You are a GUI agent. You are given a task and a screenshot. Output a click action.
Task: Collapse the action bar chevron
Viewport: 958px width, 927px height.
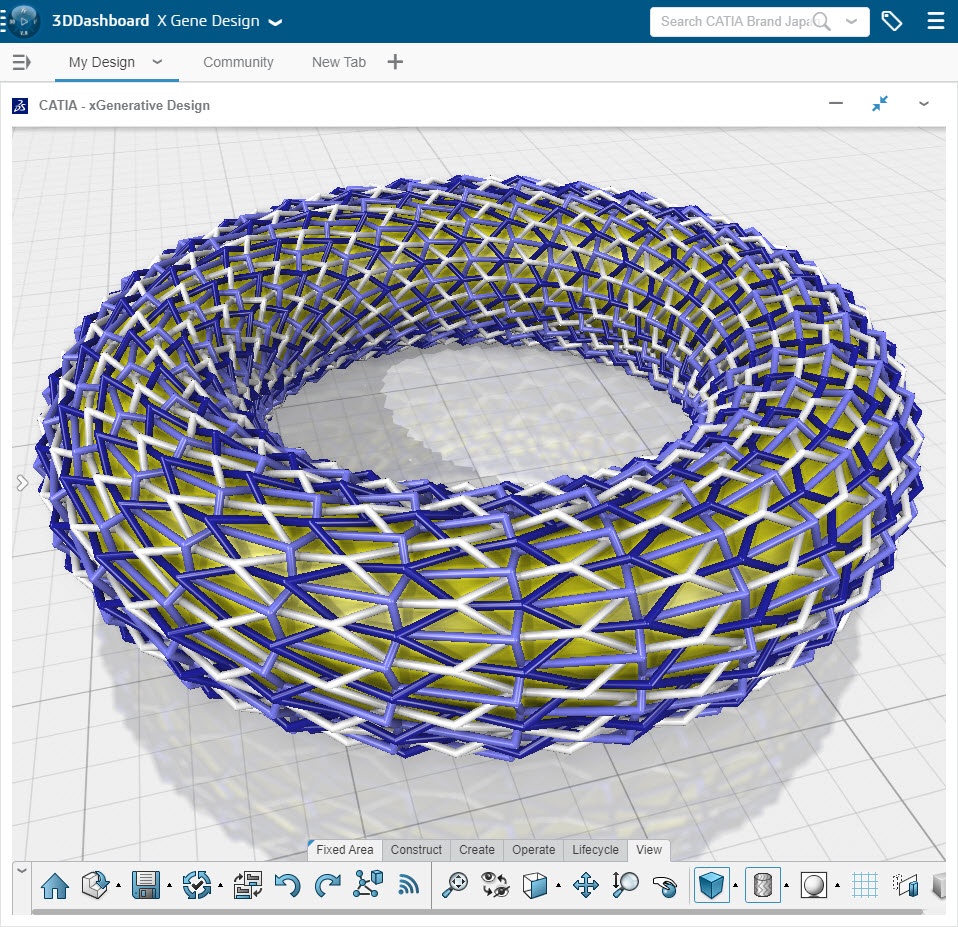click(x=21, y=870)
